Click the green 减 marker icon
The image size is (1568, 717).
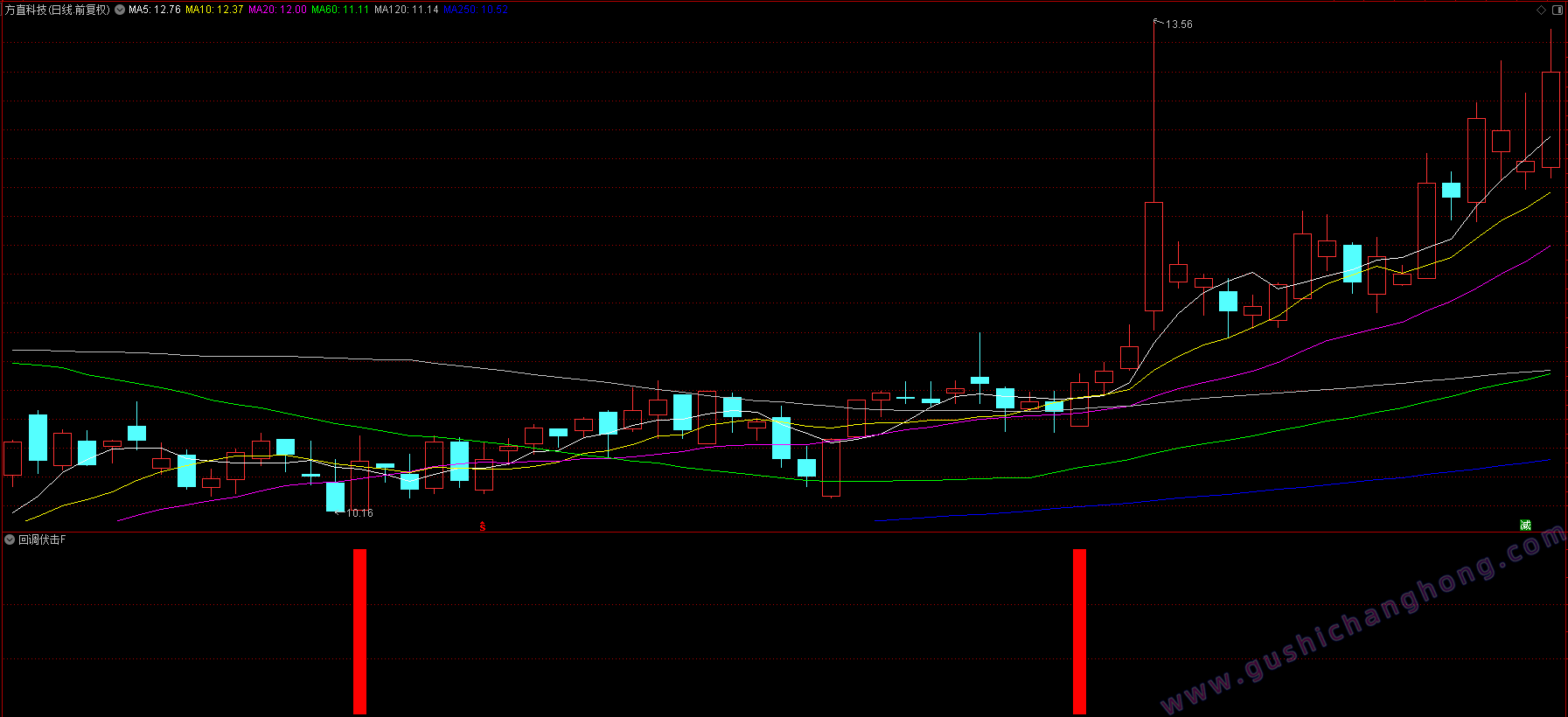[1525, 525]
